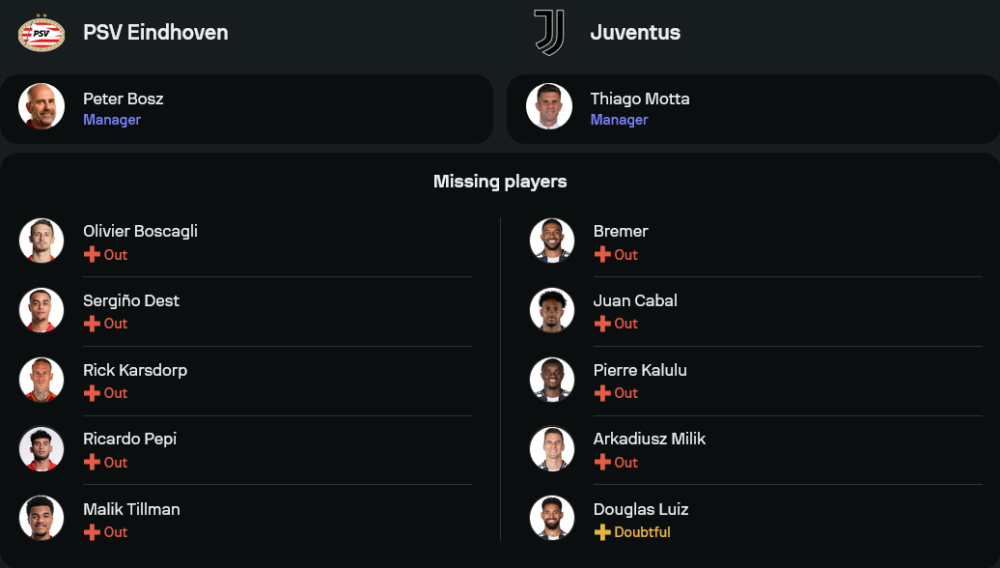Click the Thiago Motta manager name

click(639, 99)
